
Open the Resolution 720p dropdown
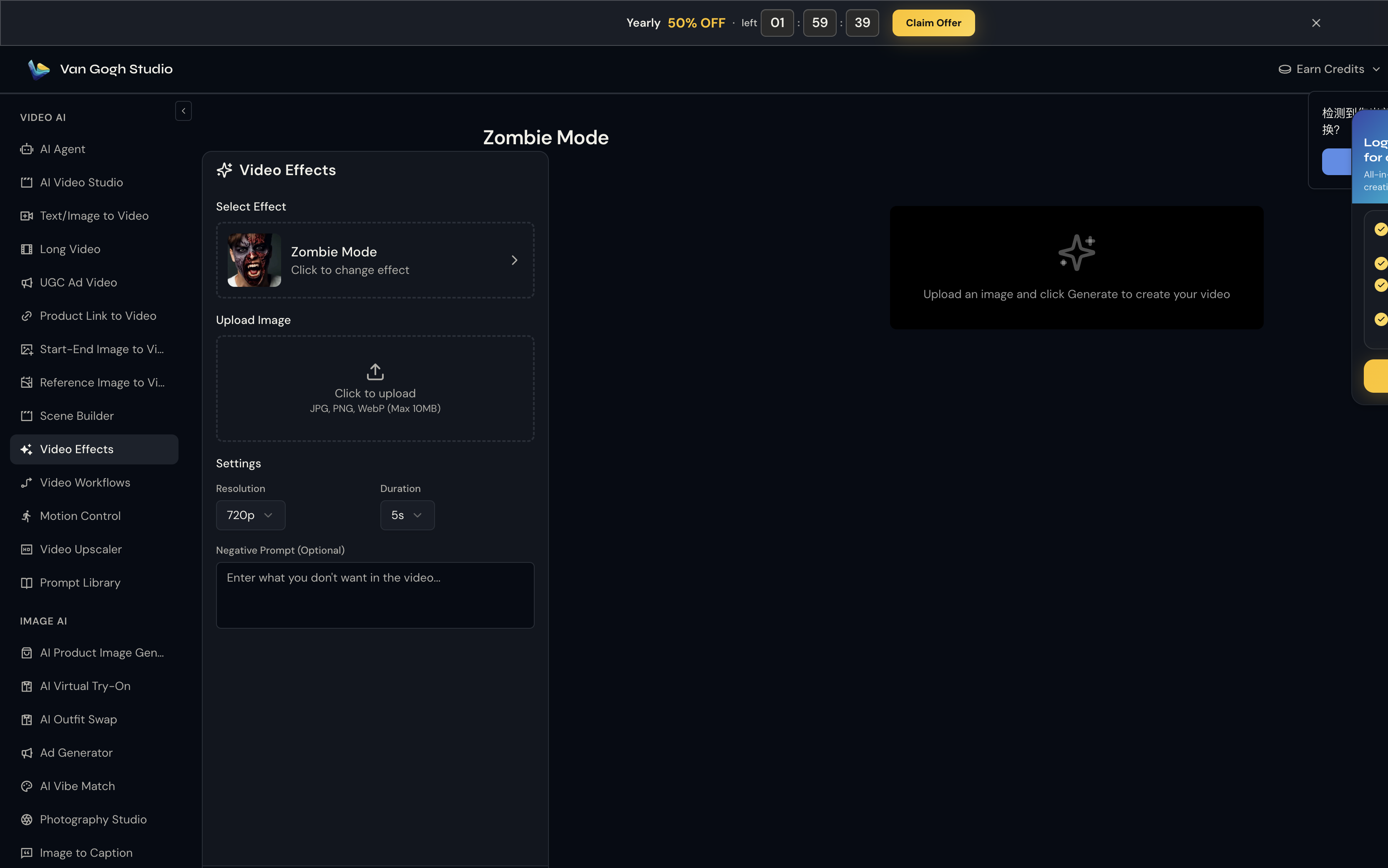point(250,515)
